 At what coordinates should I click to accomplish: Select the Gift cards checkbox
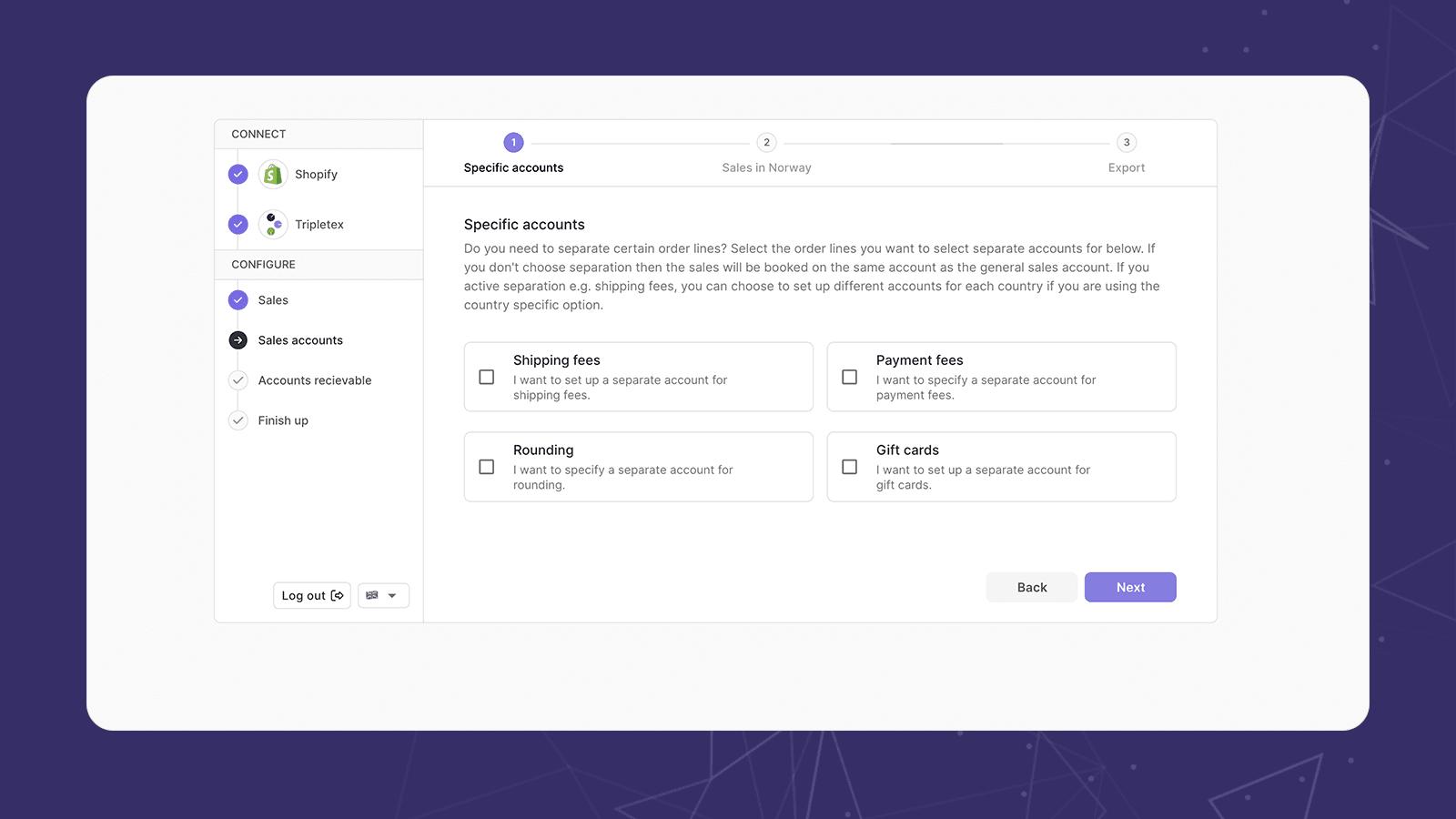(x=850, y=467)
